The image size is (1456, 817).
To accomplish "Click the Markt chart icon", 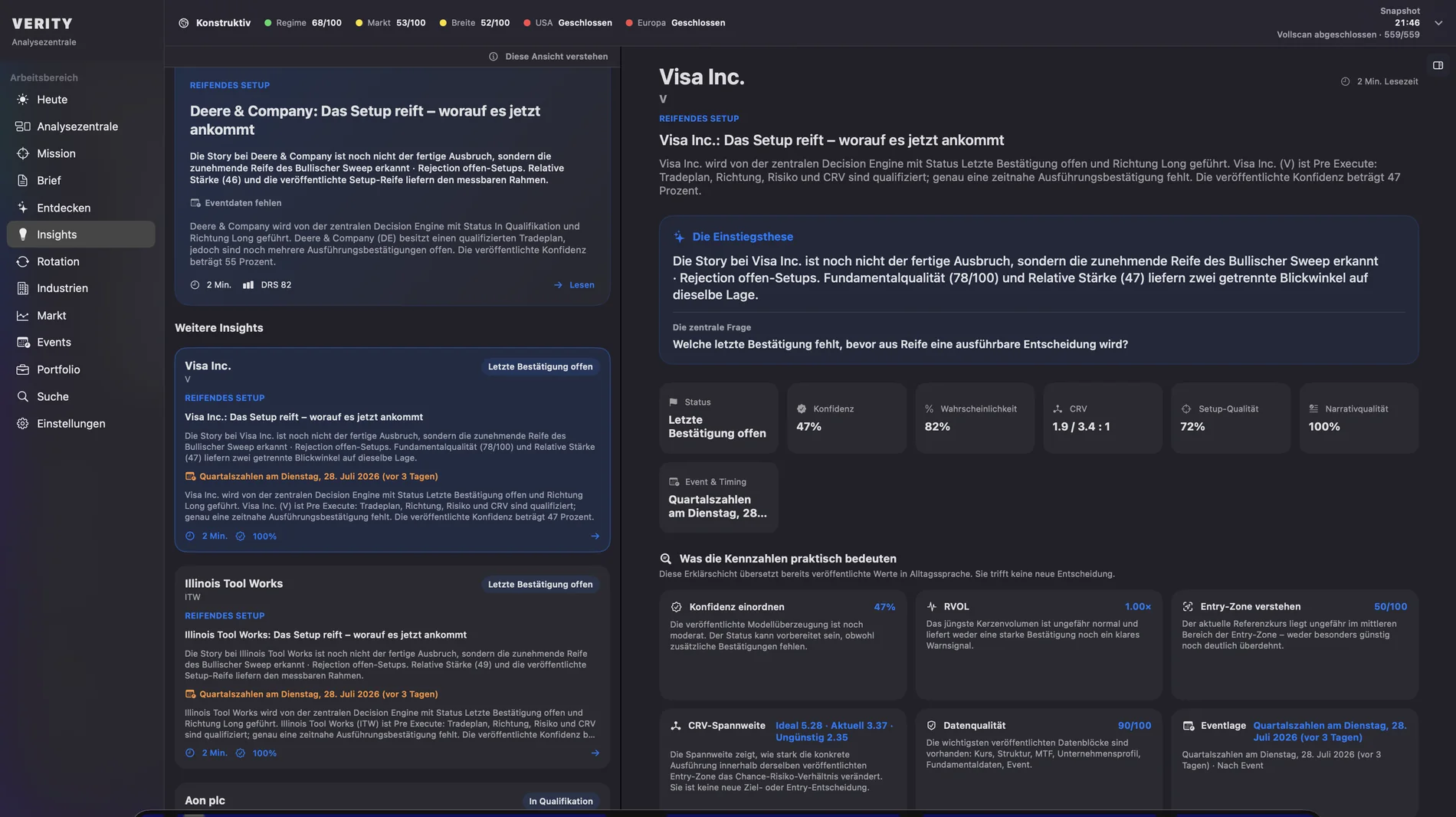I will pos(23,316).
